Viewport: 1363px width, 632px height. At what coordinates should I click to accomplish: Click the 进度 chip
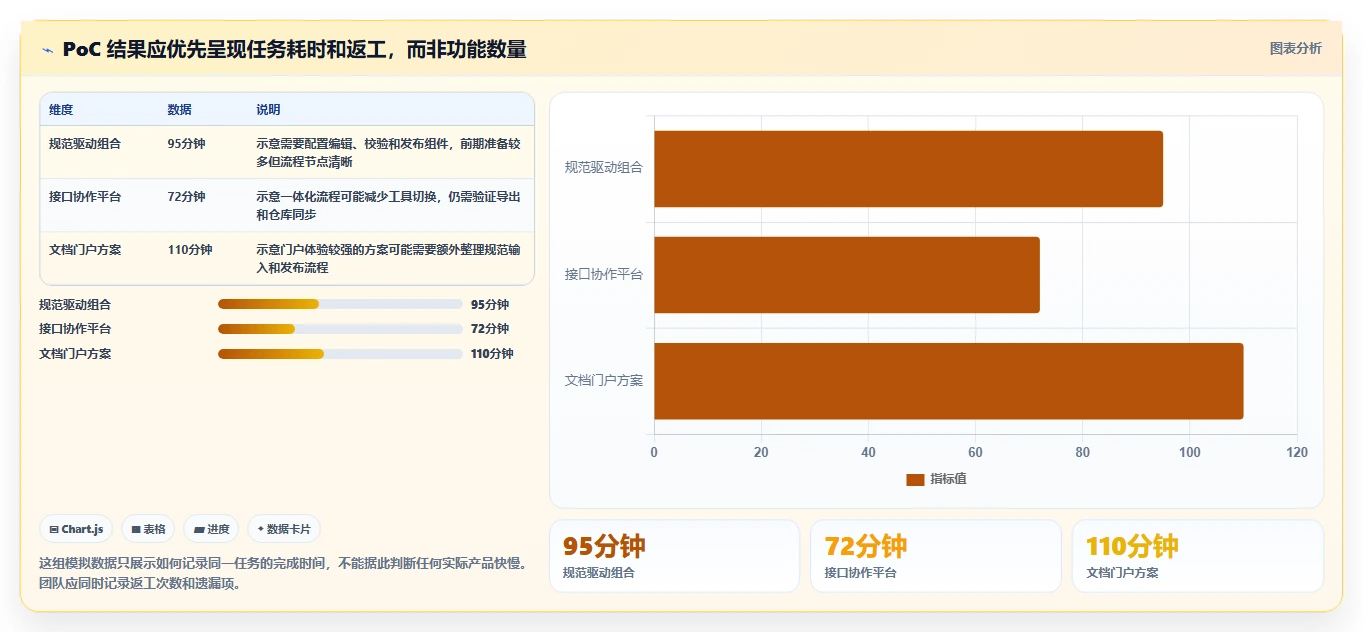pos(211,529)
